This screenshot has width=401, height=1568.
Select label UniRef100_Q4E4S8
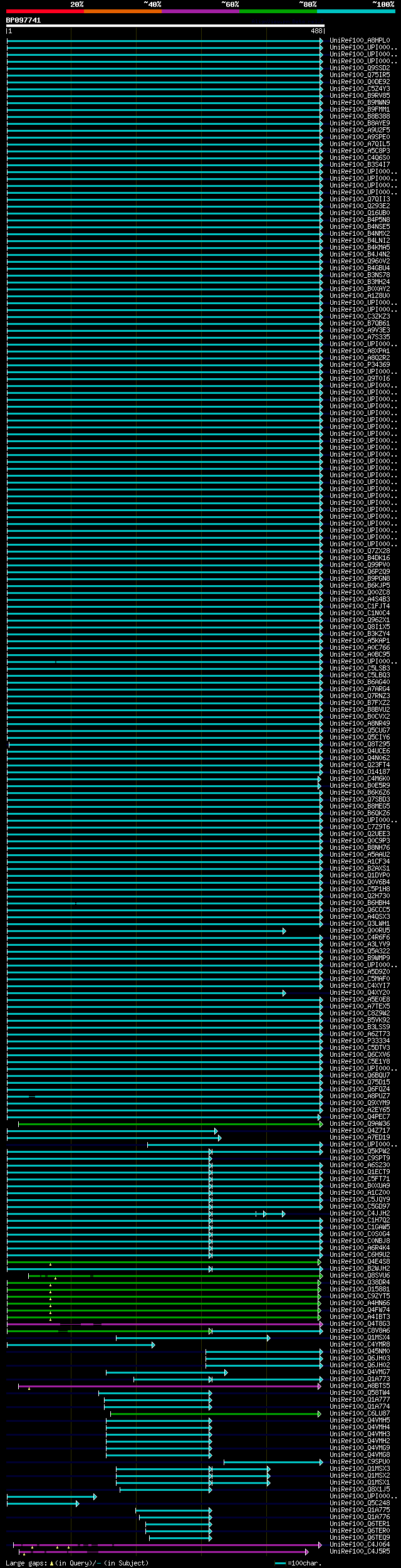pyautogui.click(x=360, y=1262)
